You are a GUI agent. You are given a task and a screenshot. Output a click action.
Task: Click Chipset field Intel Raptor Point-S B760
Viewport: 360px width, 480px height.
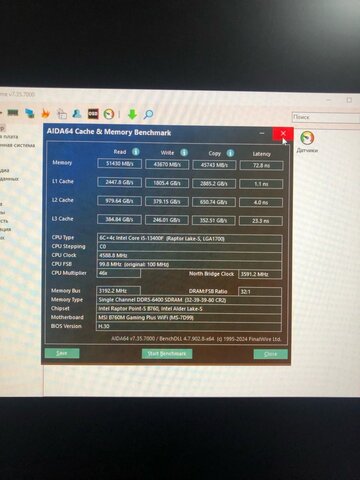pos(189,309)
